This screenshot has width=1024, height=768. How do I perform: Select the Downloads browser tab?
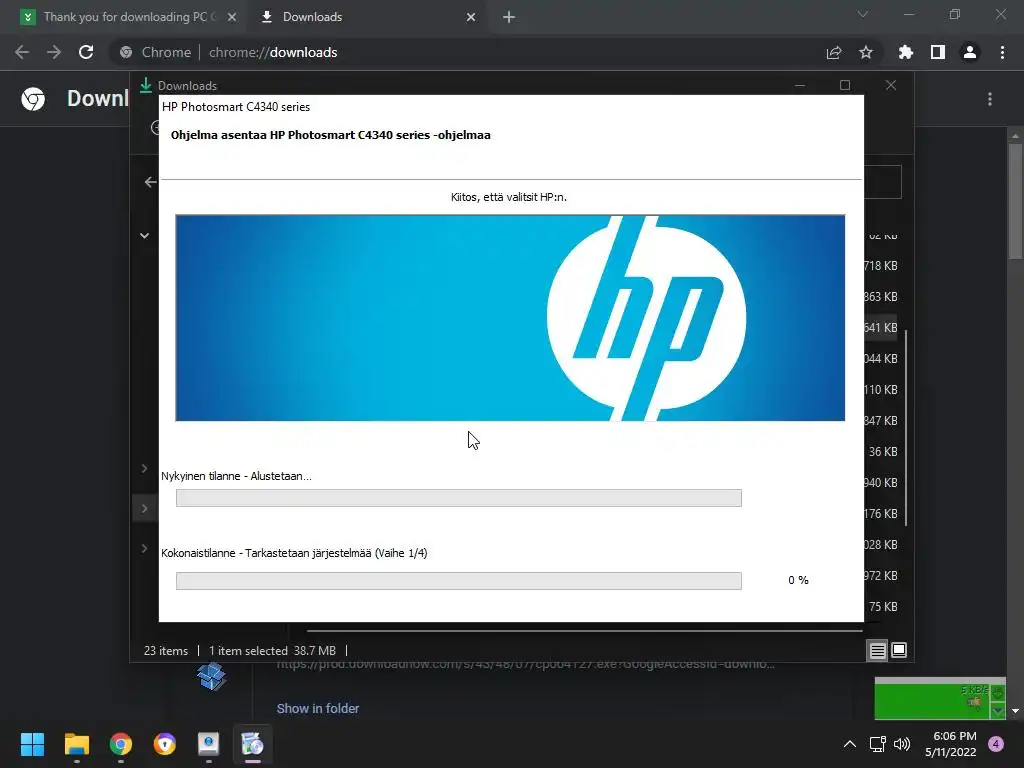coord(366,17)
